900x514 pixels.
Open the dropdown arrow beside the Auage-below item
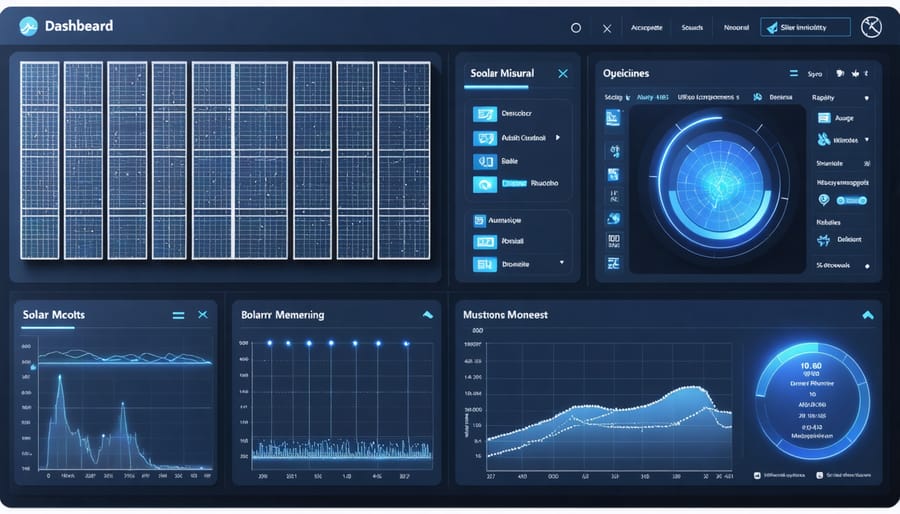click(x=867, y=139)
